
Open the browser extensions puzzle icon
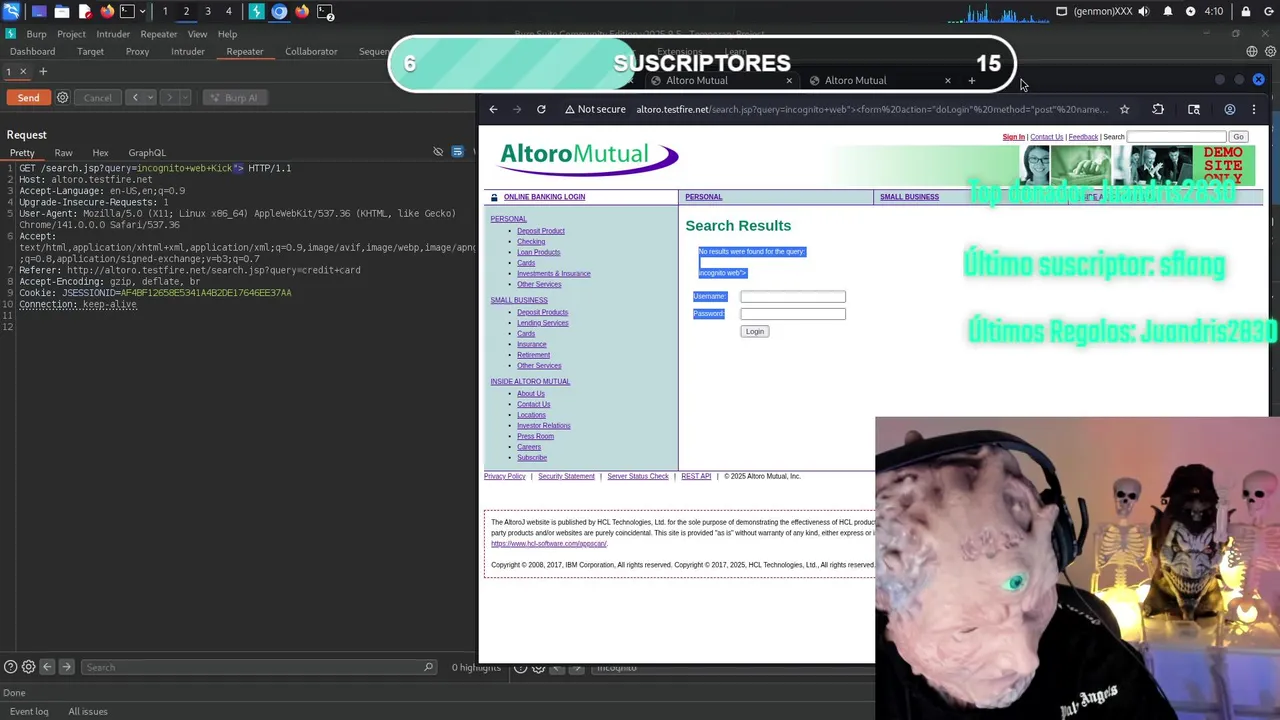click(1158, 109)
